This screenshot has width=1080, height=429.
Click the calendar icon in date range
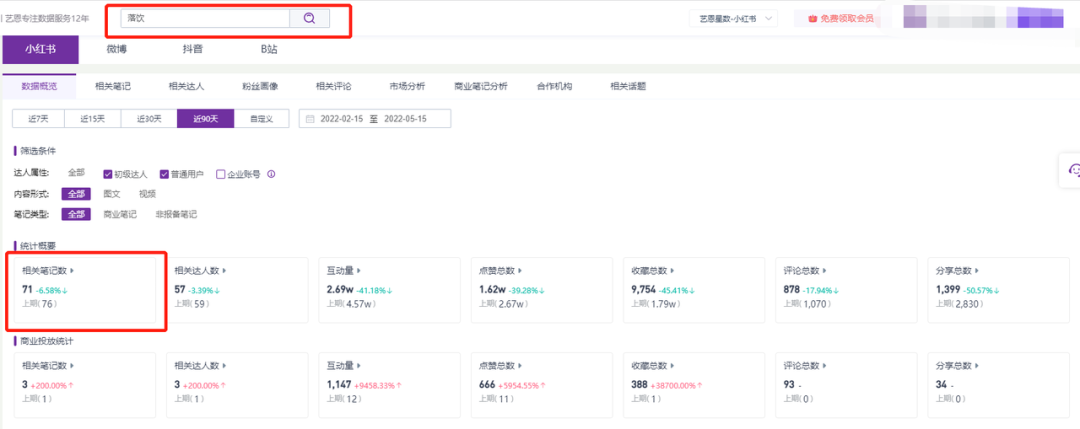click(x=311, y=118)
